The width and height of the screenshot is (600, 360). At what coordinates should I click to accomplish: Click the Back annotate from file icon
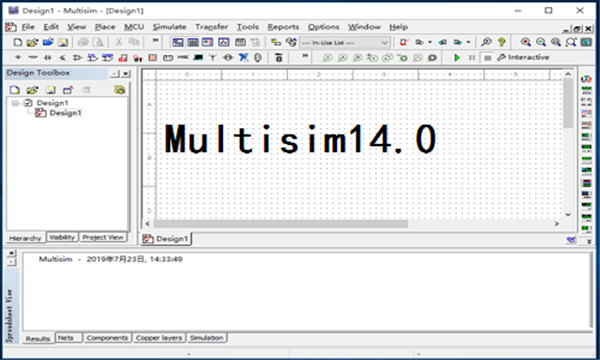coord(443,42)
